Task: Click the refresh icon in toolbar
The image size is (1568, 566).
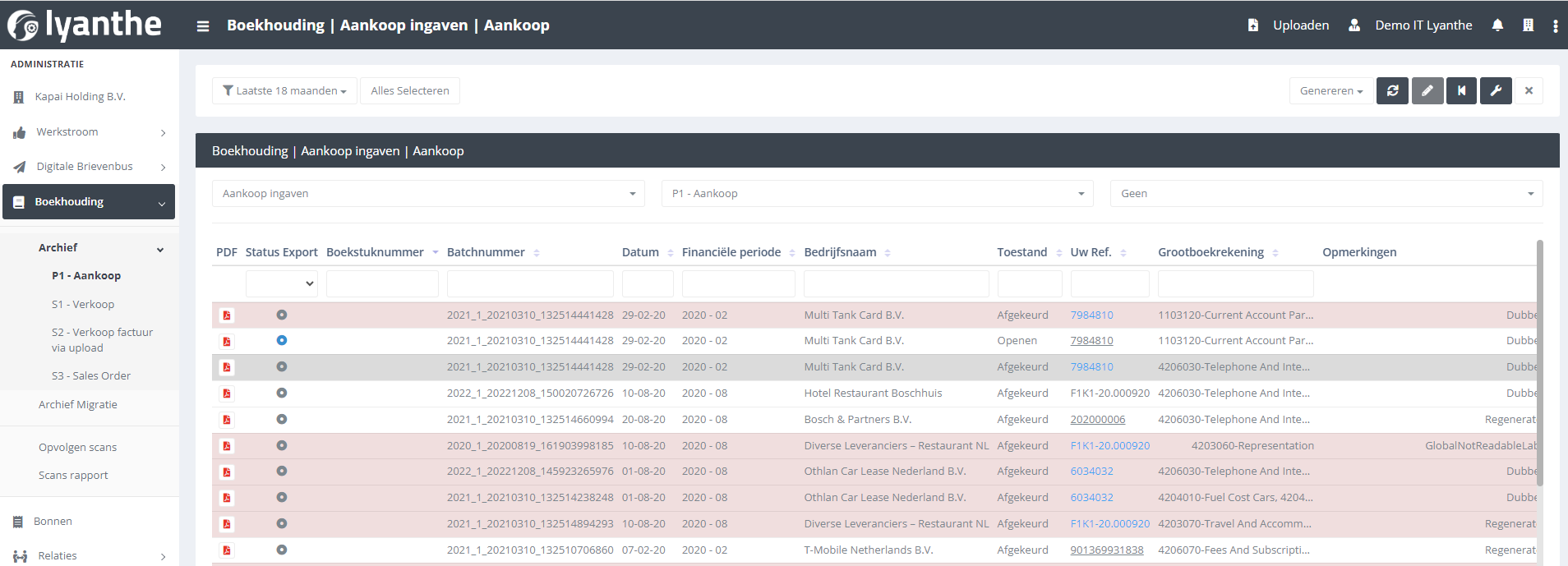Action: [x=1392, y=91]
